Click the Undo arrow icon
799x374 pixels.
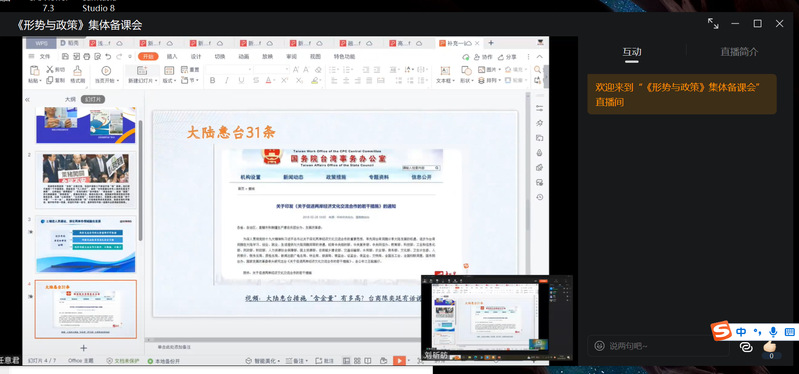107,57
